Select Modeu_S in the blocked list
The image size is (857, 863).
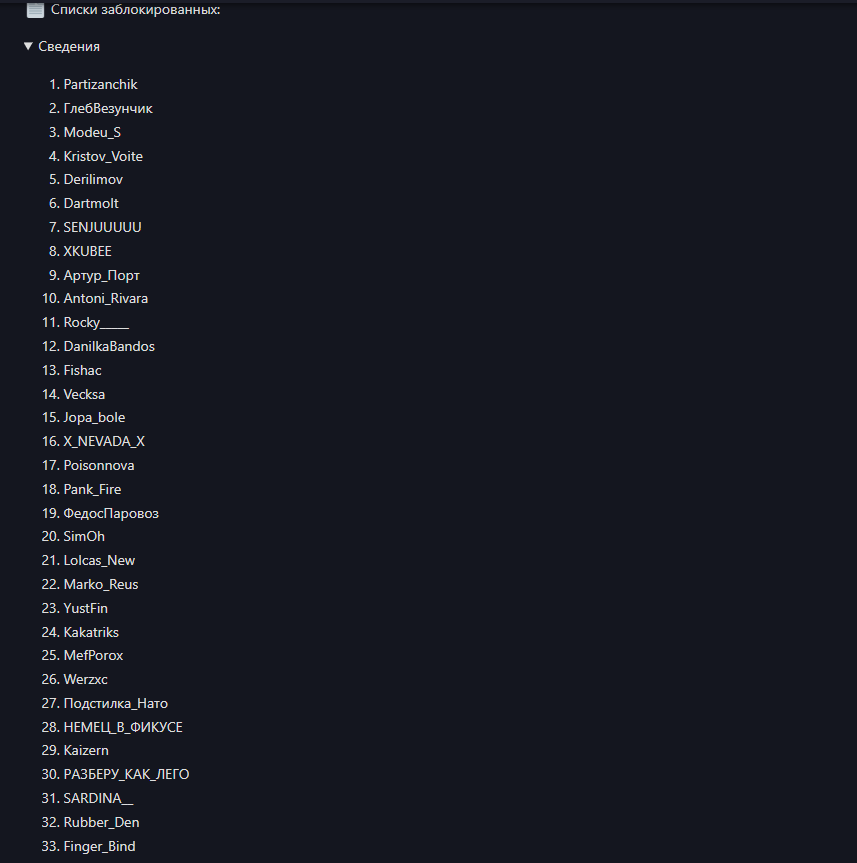pos(92,132)
